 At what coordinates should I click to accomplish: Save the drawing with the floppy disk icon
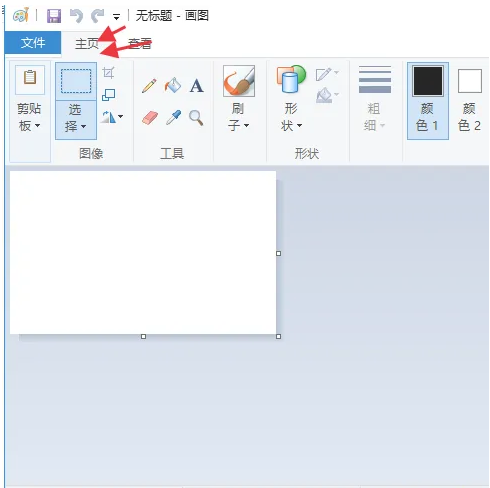tap(54, 16)
